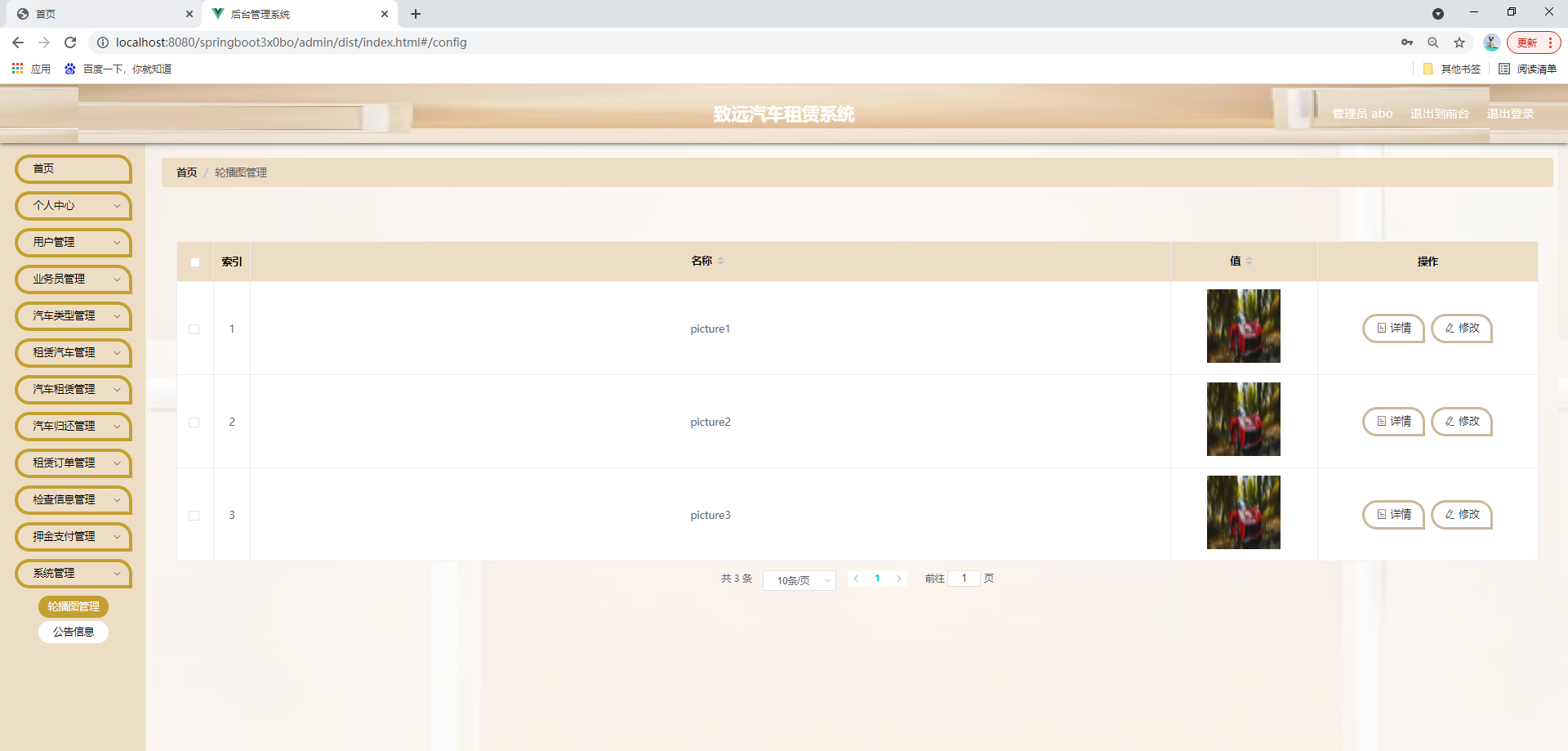1568x751 pixels.
Task: Open the 10条/页 page size dropdown
Action: pyautogui.click(x=799, y=580)
